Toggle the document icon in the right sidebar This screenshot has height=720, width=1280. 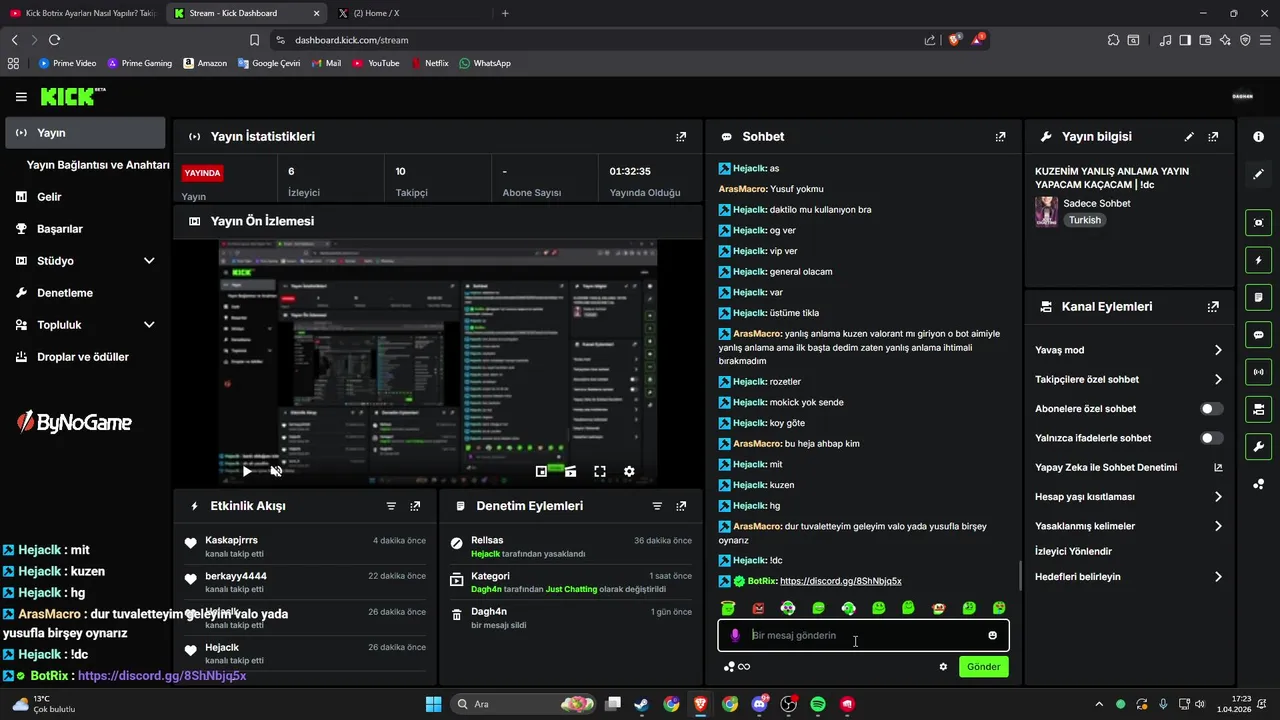pos(1258,298)
